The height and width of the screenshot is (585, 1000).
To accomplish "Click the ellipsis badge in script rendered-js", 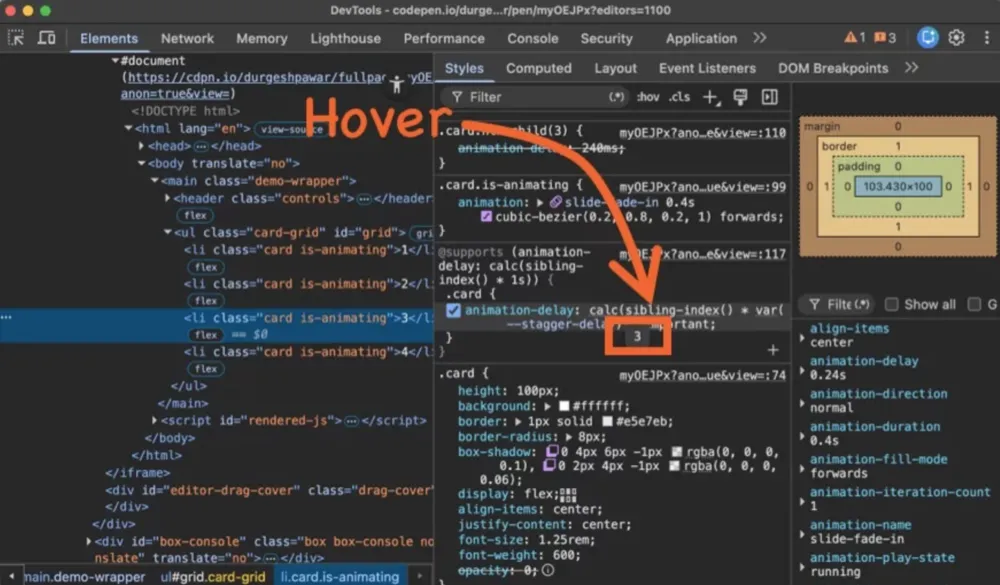I will [351, 421].
